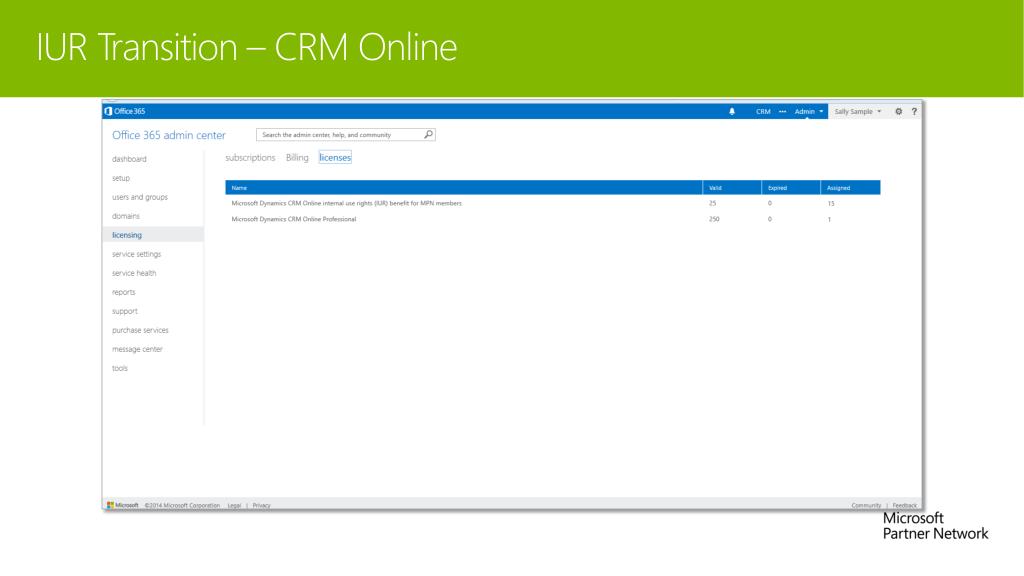This screenshot has width=1024, height=576.
Task: Click the valid count 250
Action: pos(714,219)
